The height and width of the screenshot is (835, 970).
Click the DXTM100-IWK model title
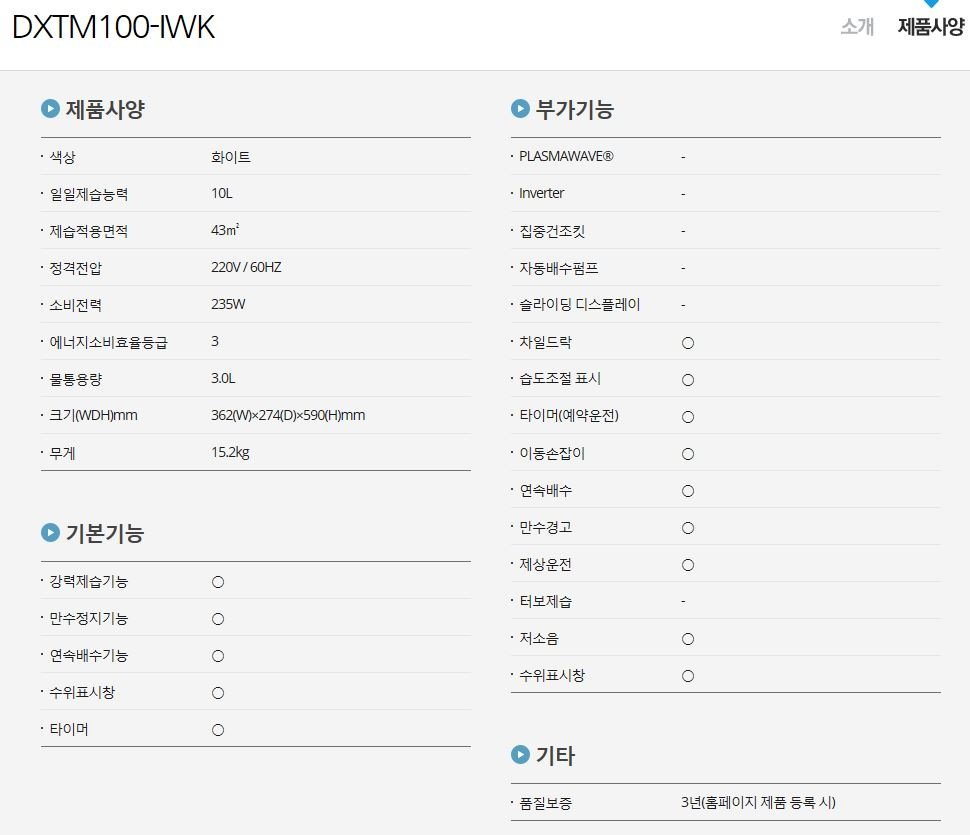113,27
